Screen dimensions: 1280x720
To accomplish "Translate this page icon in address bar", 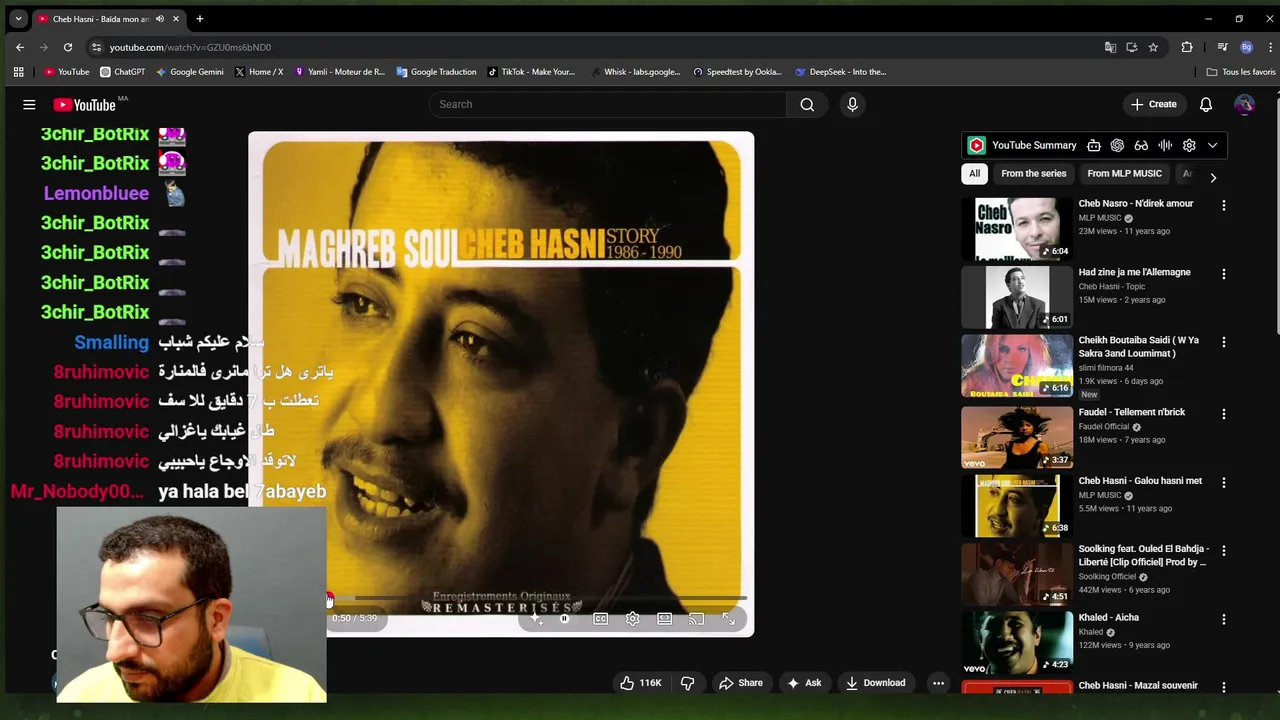I will tap(1110, 47).
